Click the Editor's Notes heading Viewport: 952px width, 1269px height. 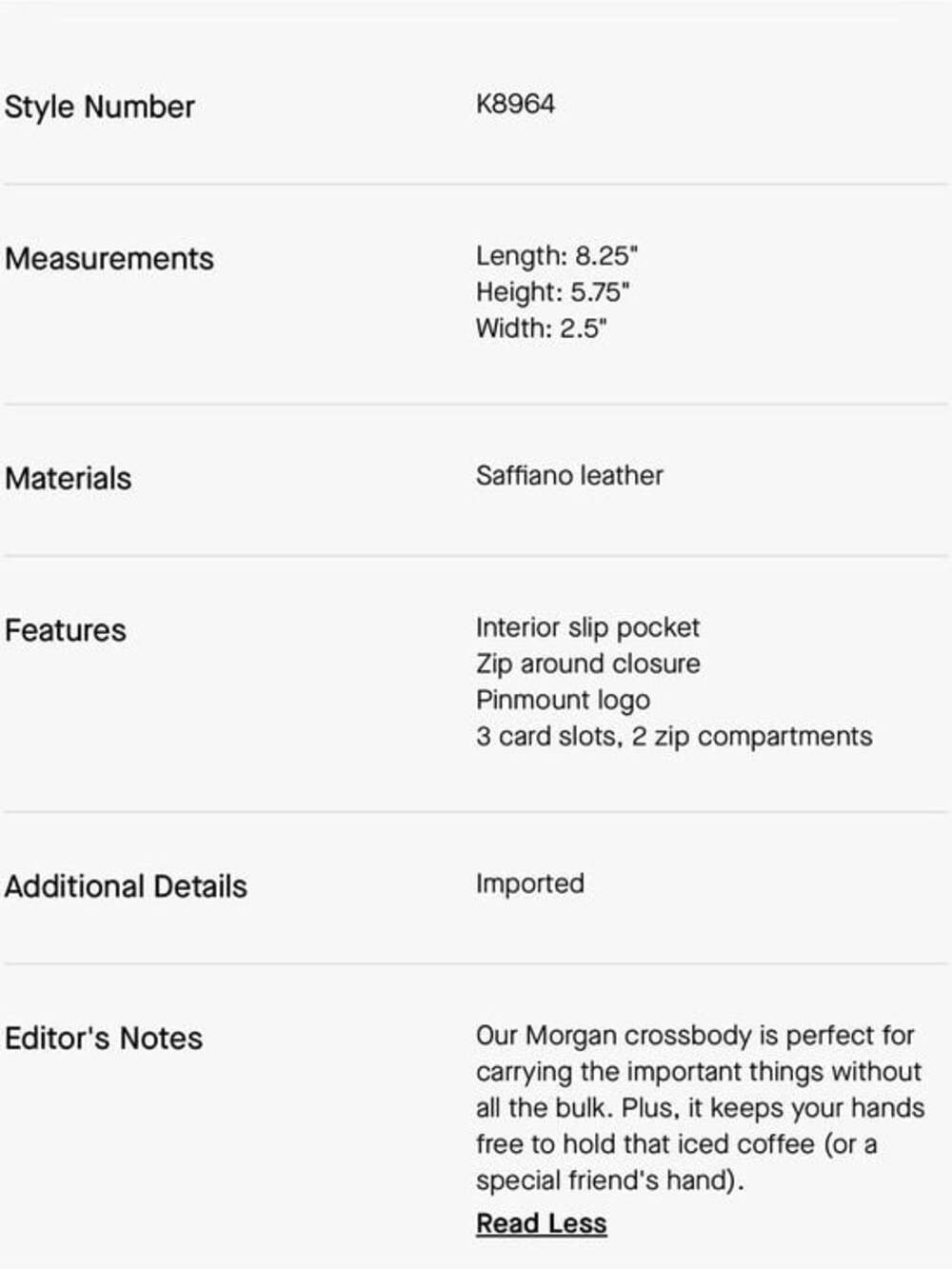pyautogui.click(x=103, y=1038)
